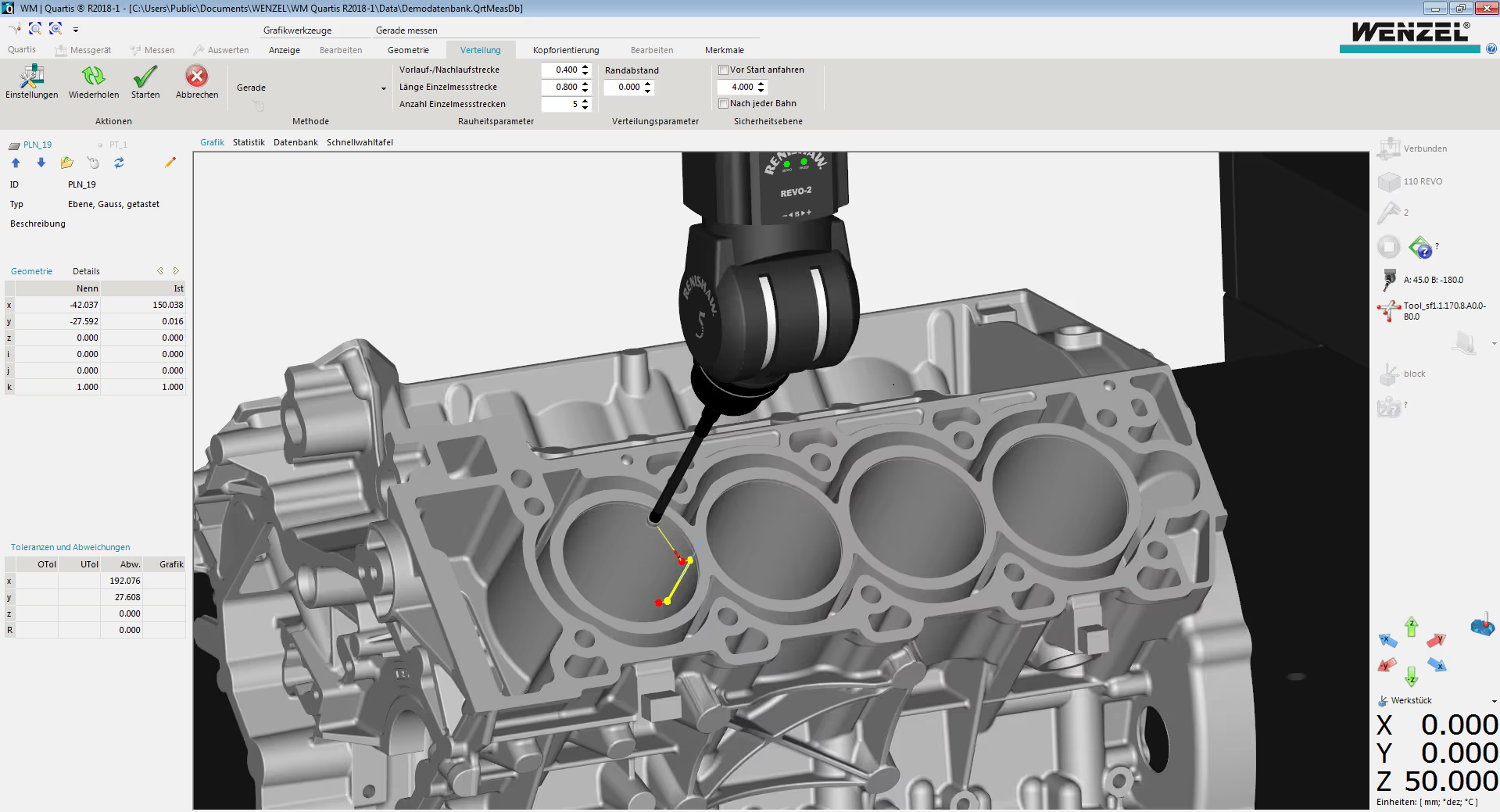Click the blue refresh arrows in element panel
The width and height of the screenshot is (1500, 812).
tap(119, 163)
